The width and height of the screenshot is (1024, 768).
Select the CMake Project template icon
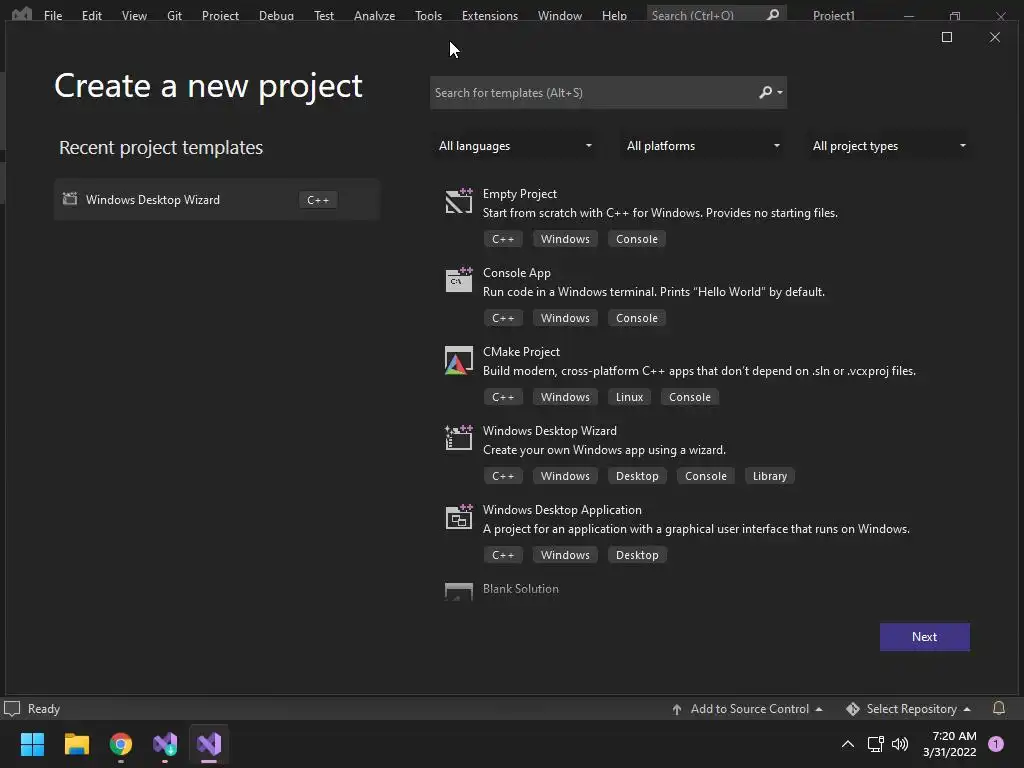[458, 360]
